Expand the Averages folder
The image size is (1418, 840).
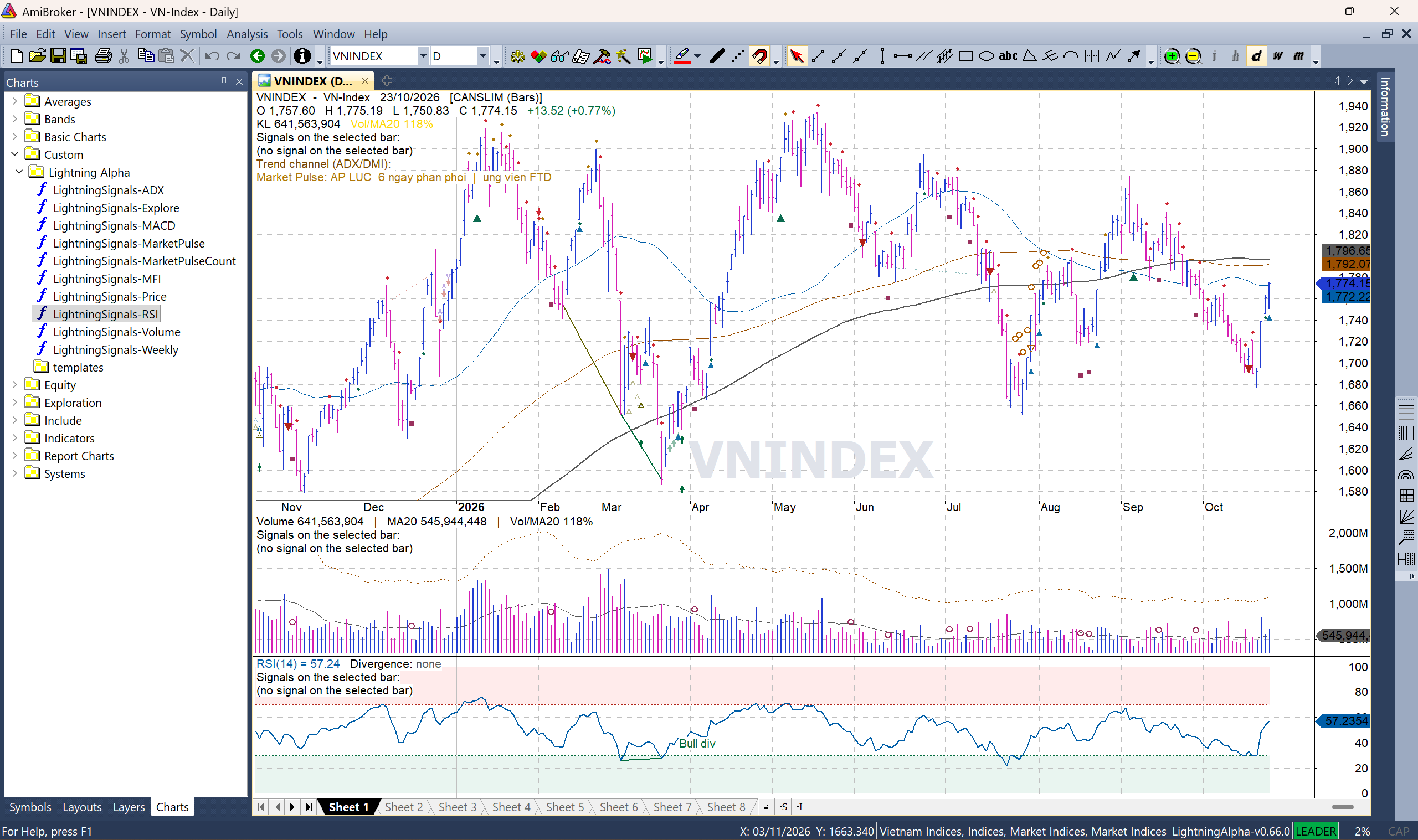click(x=15, y=101)
